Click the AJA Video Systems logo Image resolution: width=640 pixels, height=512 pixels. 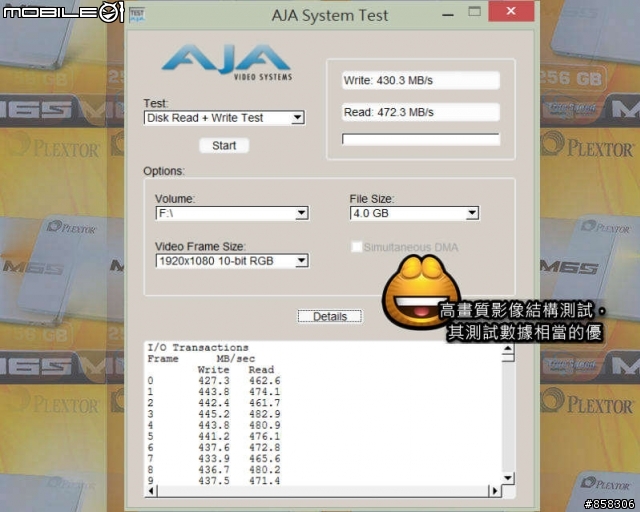click(x=227, y=62)
